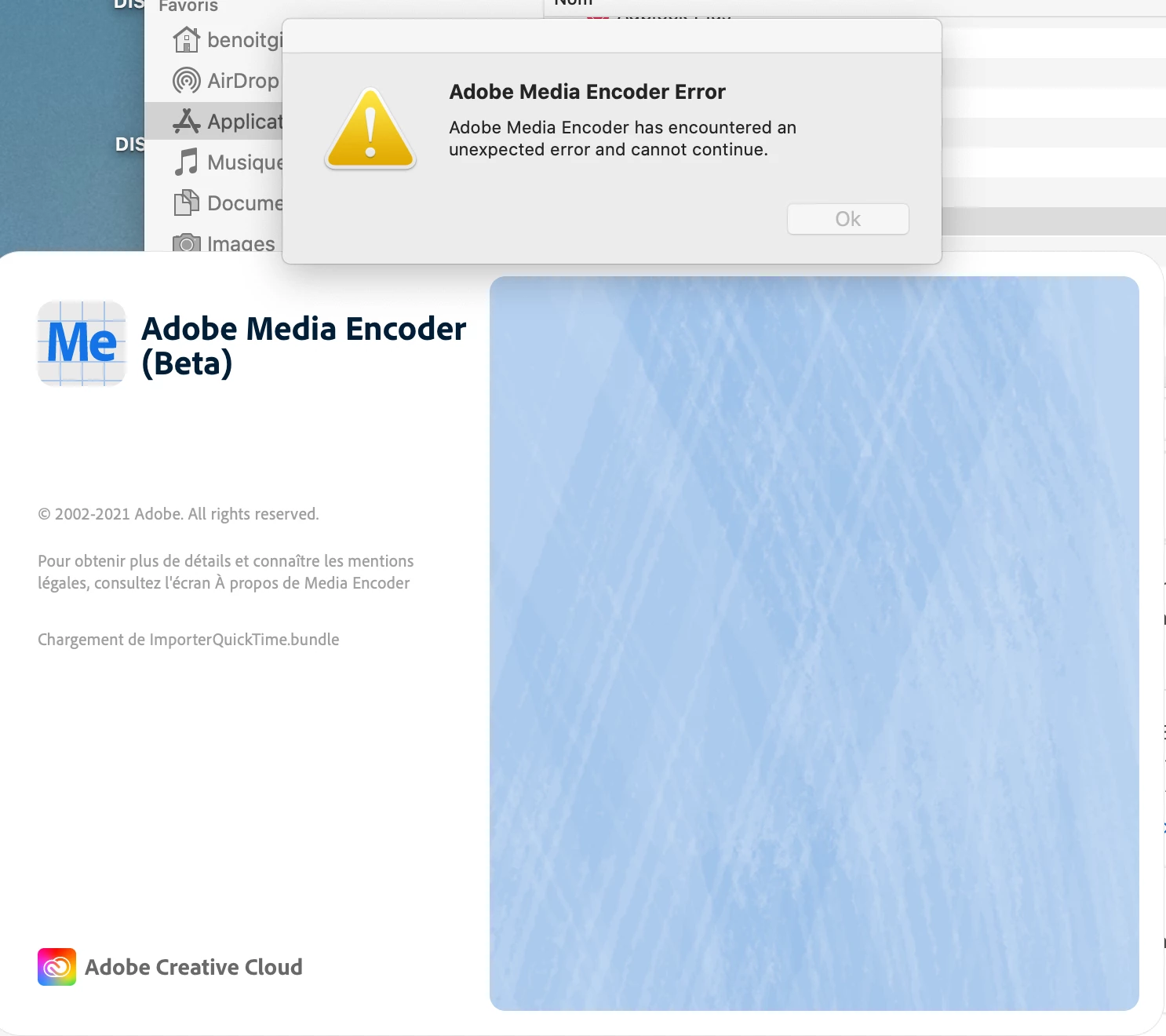
Task: Click the music note icon in sidebar
Action: [x=187, y=162]
